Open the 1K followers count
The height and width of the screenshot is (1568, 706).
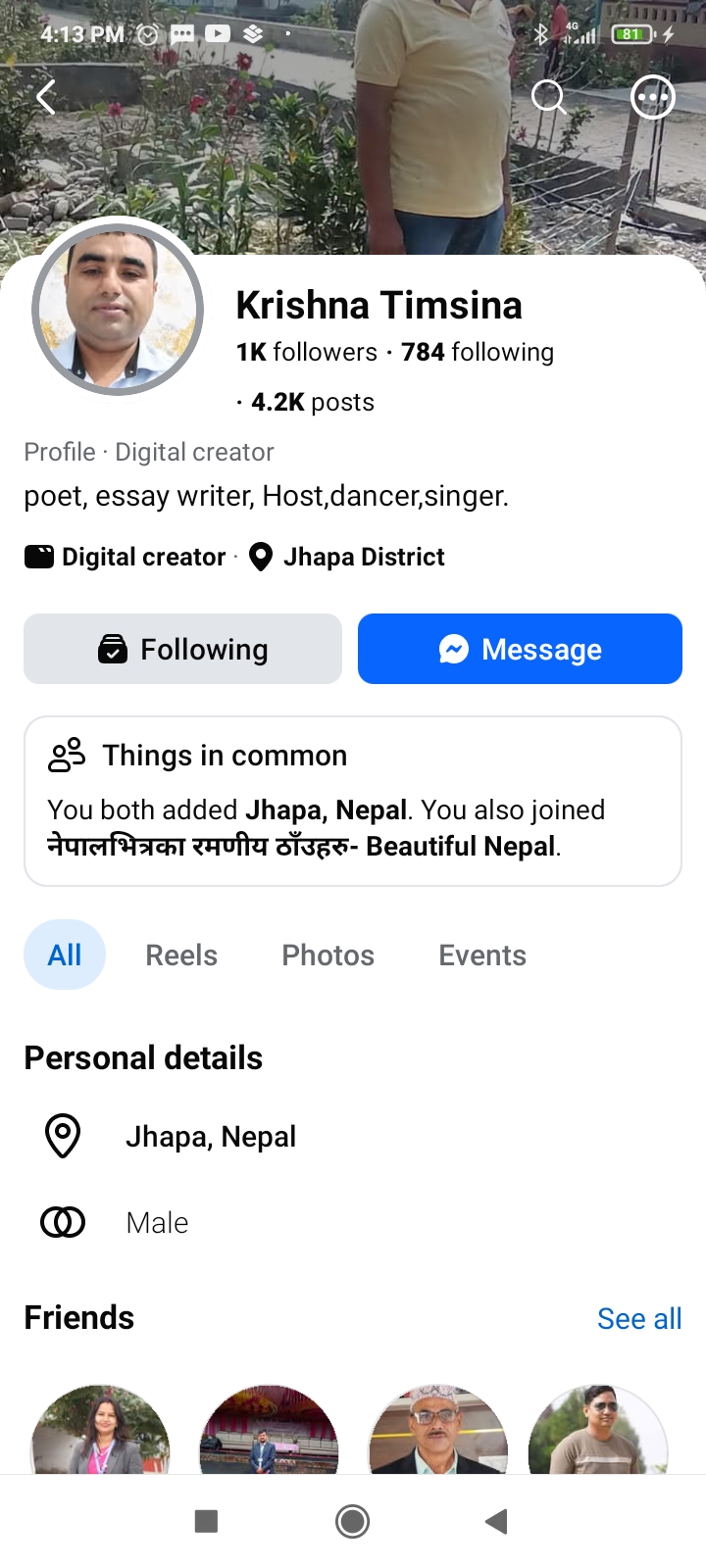tap(306, 352)
